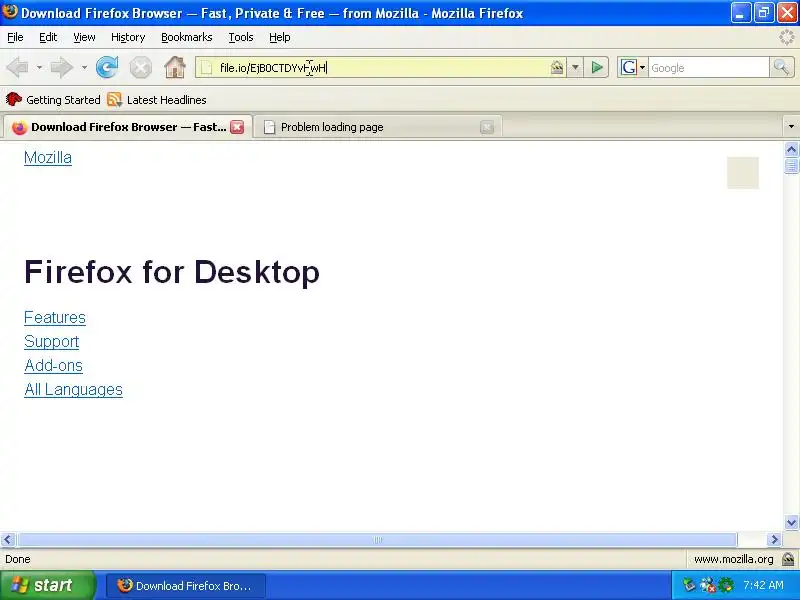The height and width of the screenshot is (600, 800).
Task: Open Latest Headlines feed bookmark
Action: click(x=157, y=99)
